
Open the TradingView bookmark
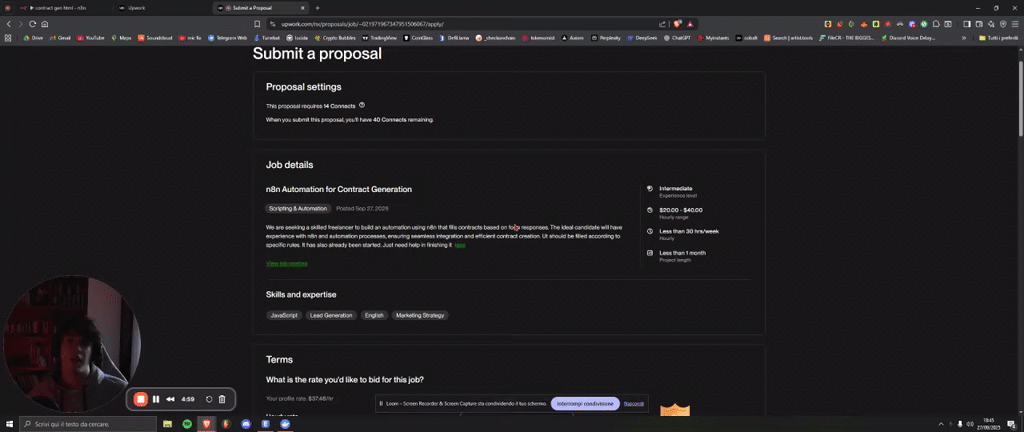[x=380, y=38]
